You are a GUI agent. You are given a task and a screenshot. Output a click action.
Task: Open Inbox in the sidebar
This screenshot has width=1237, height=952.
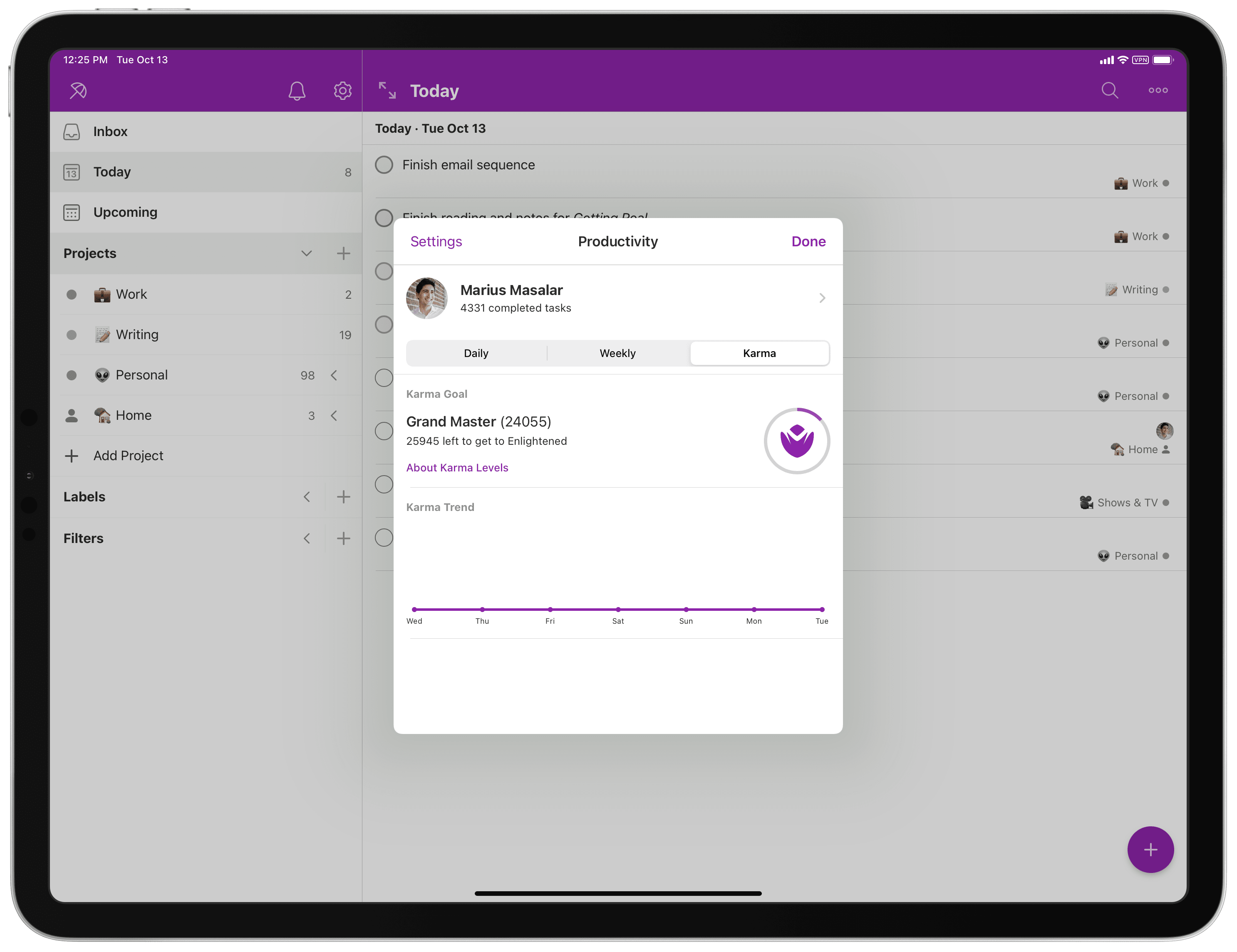click(x=206, y=131)
